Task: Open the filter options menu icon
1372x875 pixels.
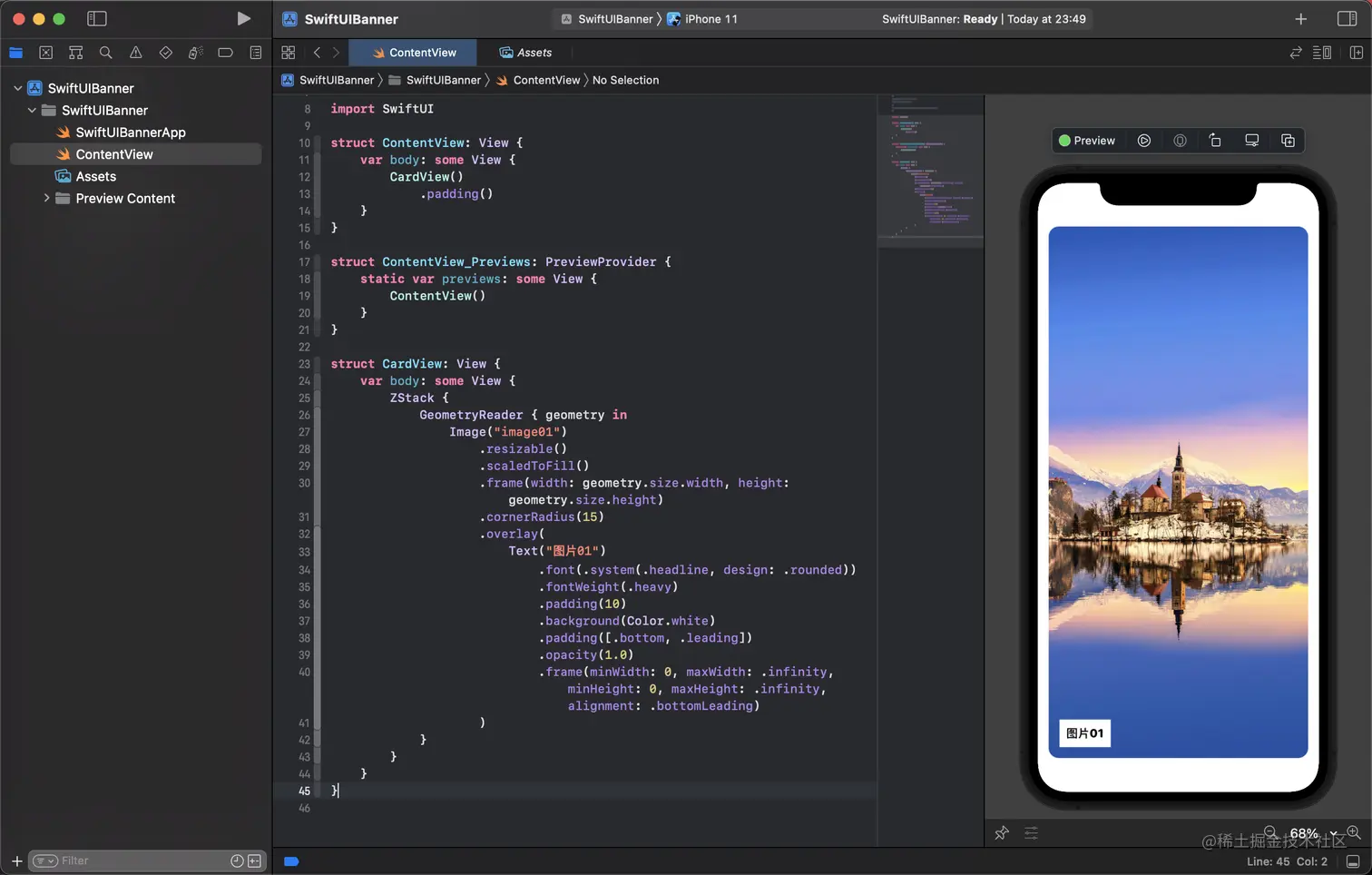Action: (45, 860)
